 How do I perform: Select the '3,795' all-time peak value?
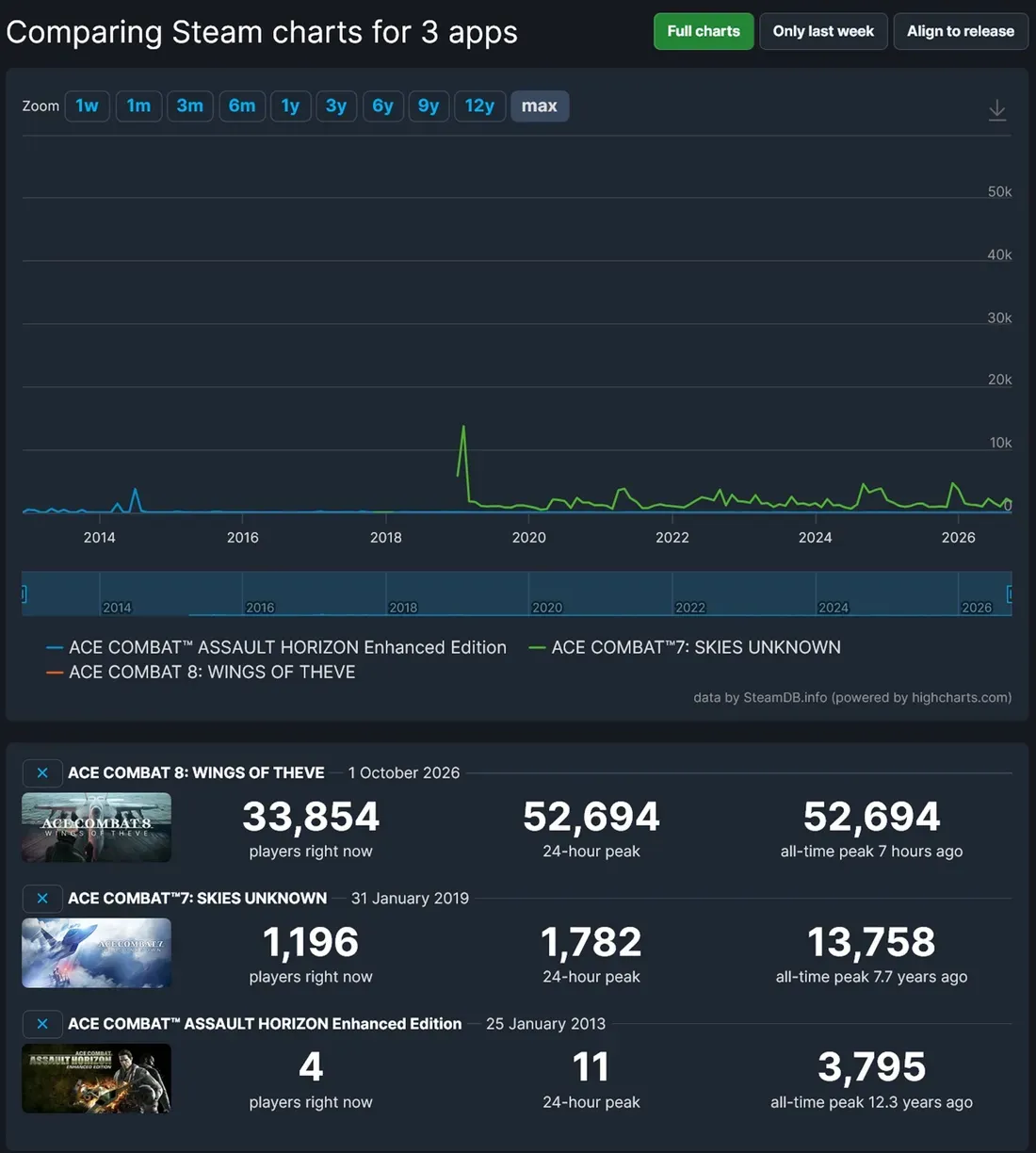point(871,1066)
